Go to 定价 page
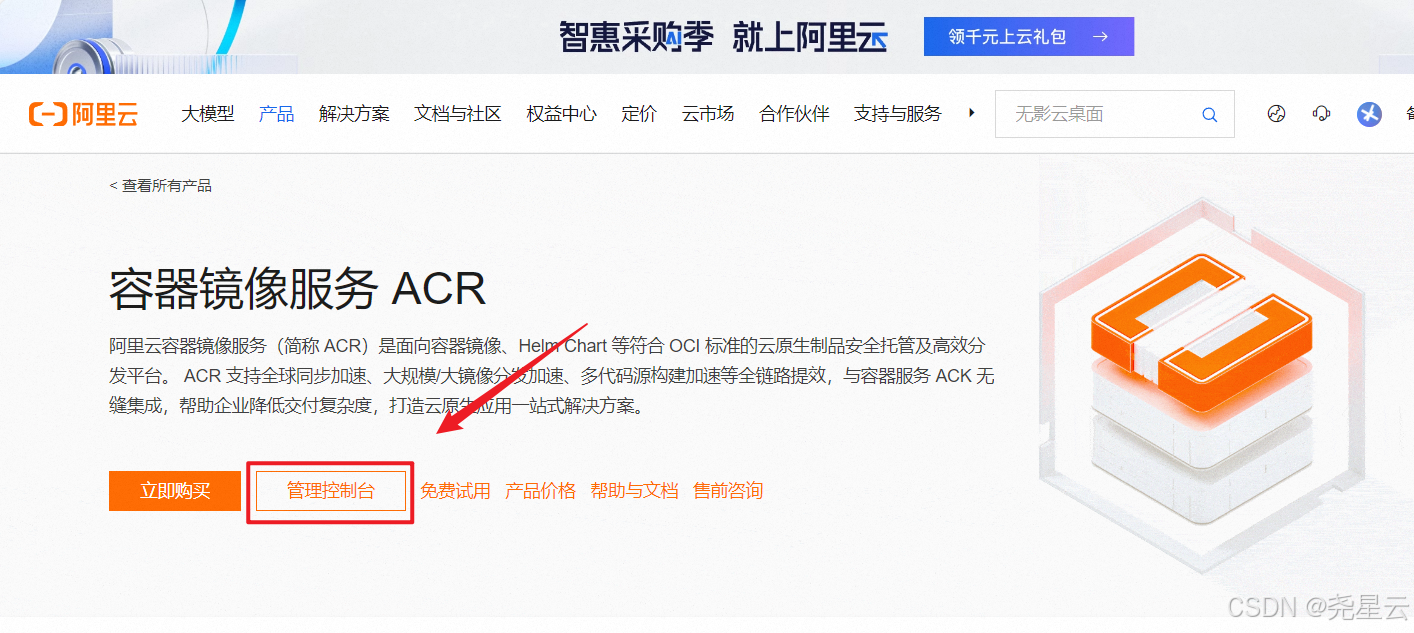This screenshot has width=1414, height=633. (639, 114)
